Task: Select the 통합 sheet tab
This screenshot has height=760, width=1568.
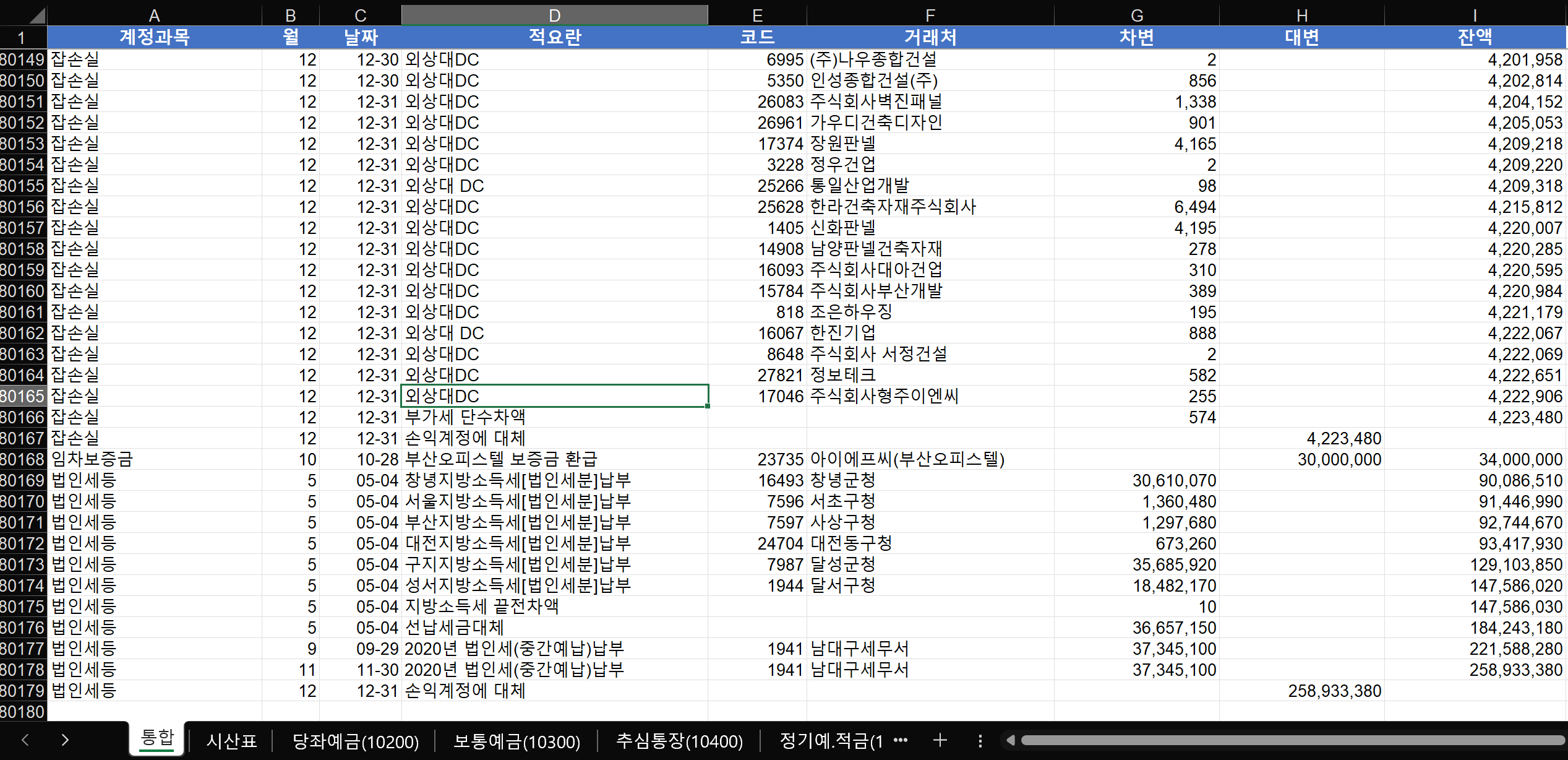Action: (x=157, y=738)
